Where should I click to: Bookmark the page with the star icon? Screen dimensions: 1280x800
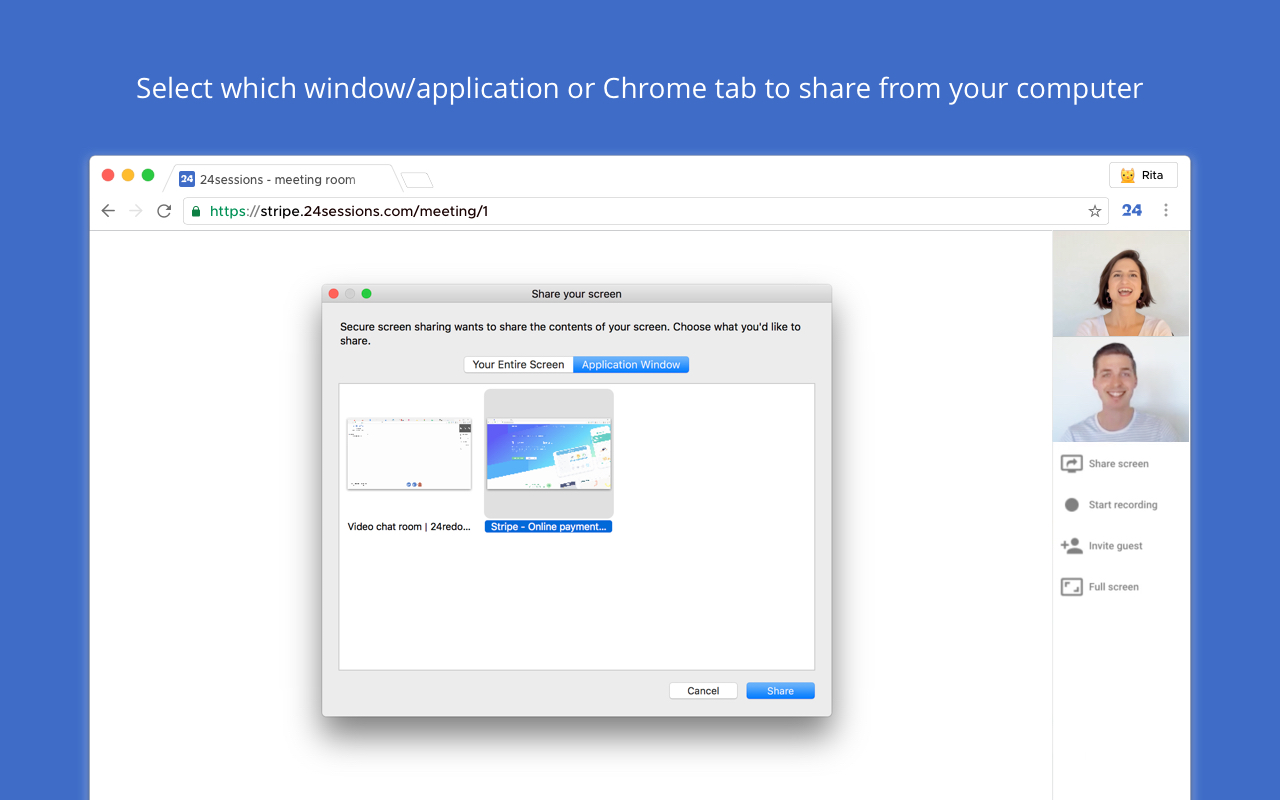pyautogui.click(x=1094, y=211)
